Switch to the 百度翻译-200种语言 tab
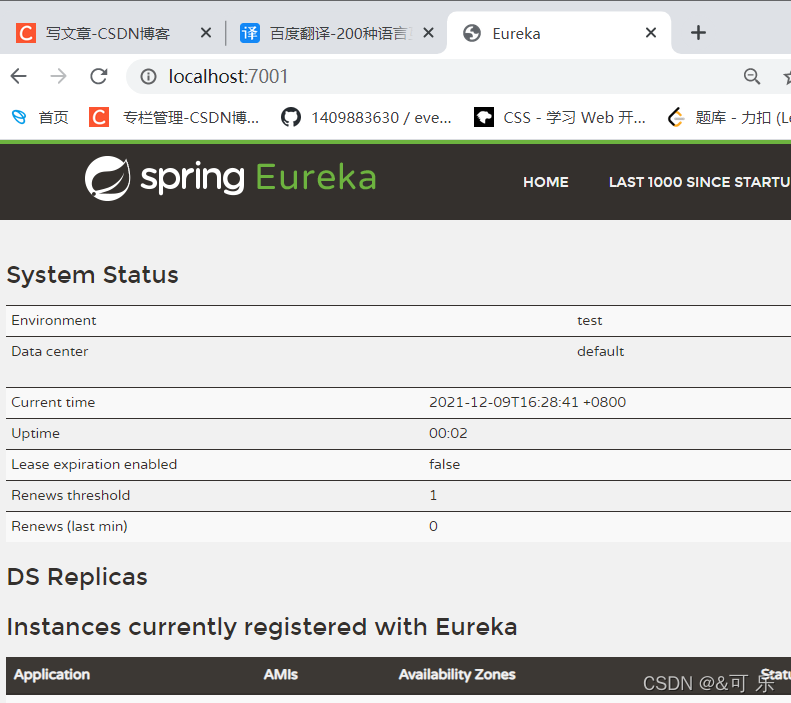Image resolution: width=791 pixels, height=703 pixels. tap(337, 33)
